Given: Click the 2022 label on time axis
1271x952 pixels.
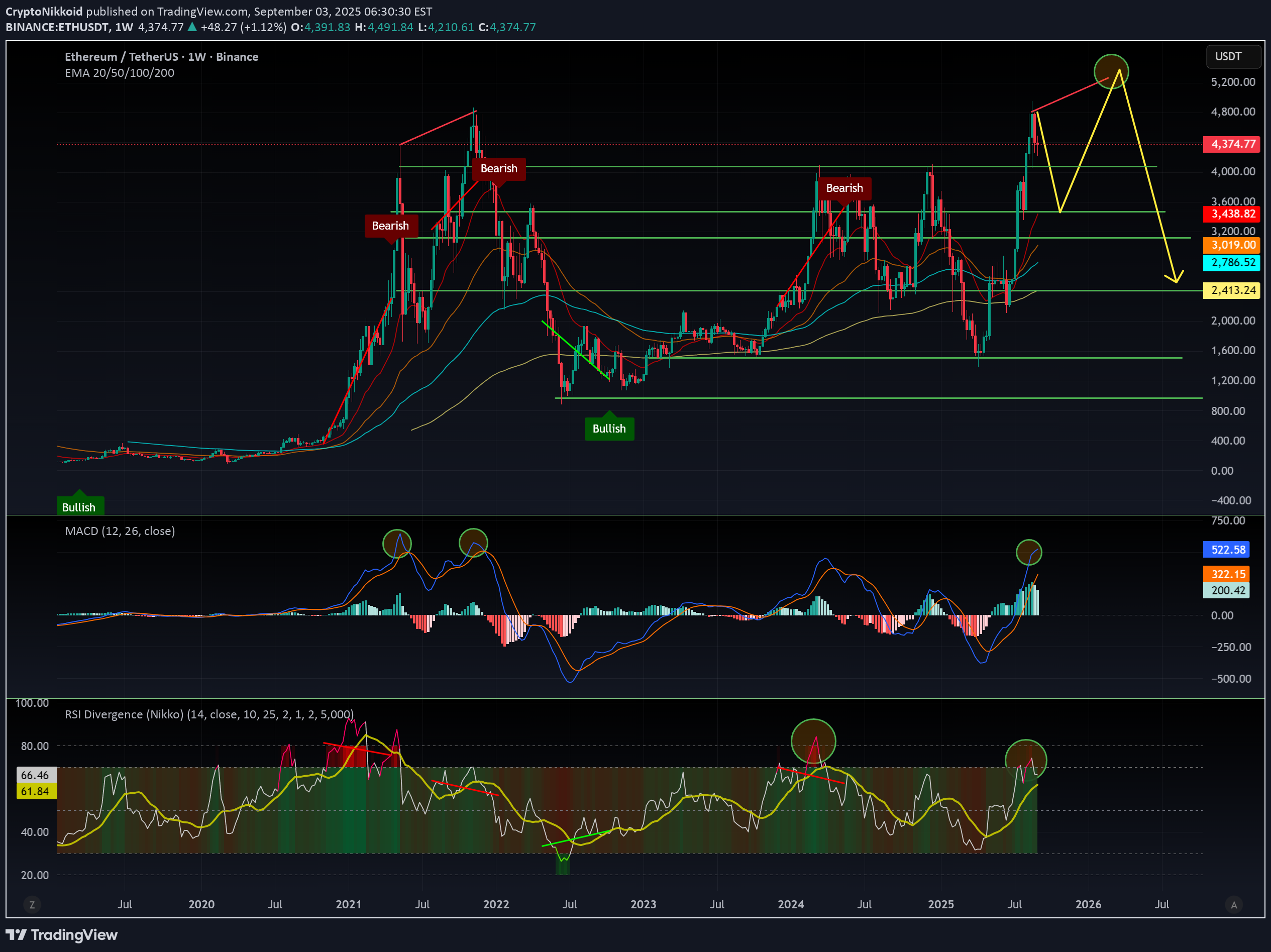Looking at the screenshot, I should [x=496, y=904].
